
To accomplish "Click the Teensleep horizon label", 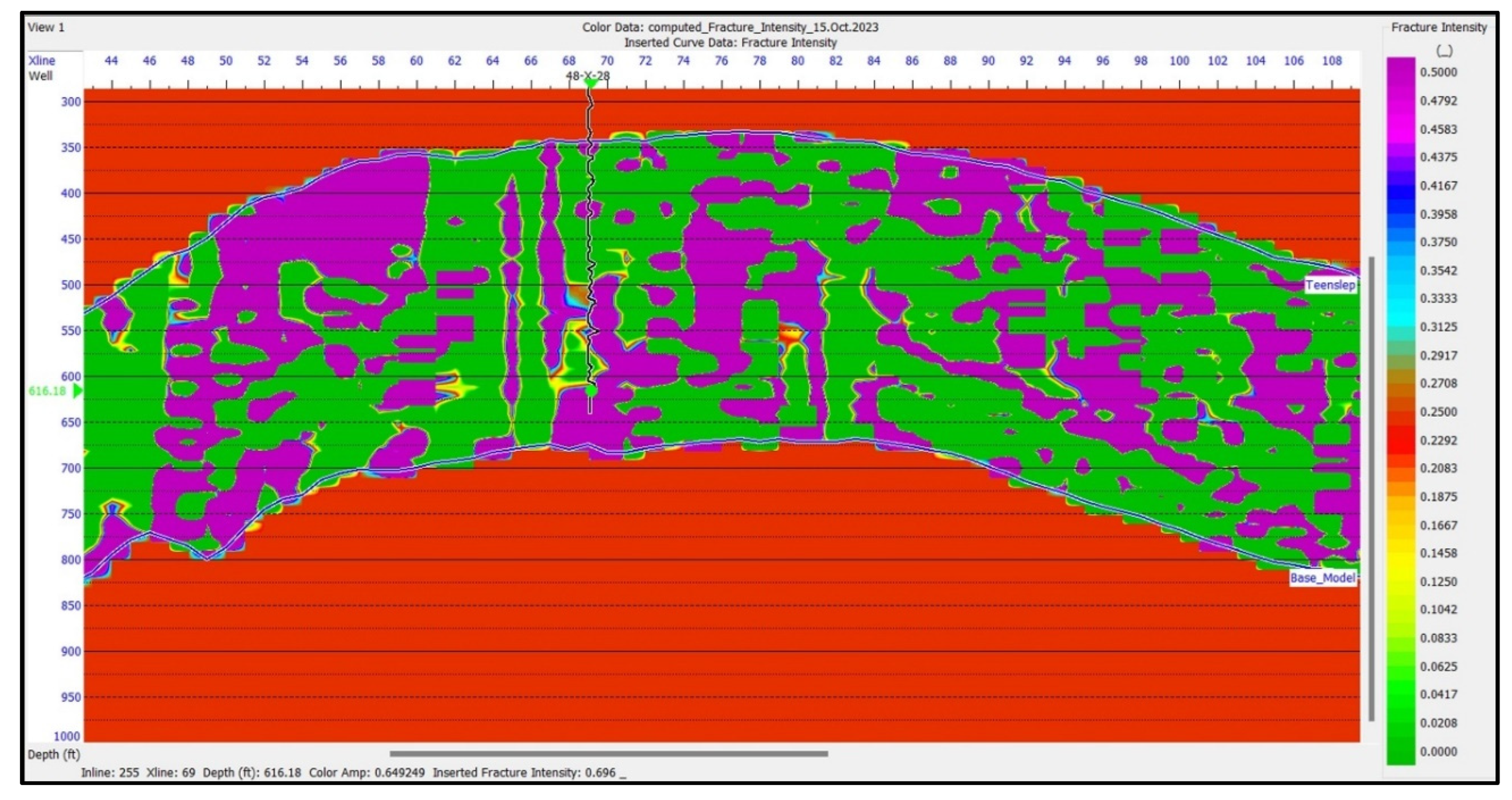I will point(1330,285).
